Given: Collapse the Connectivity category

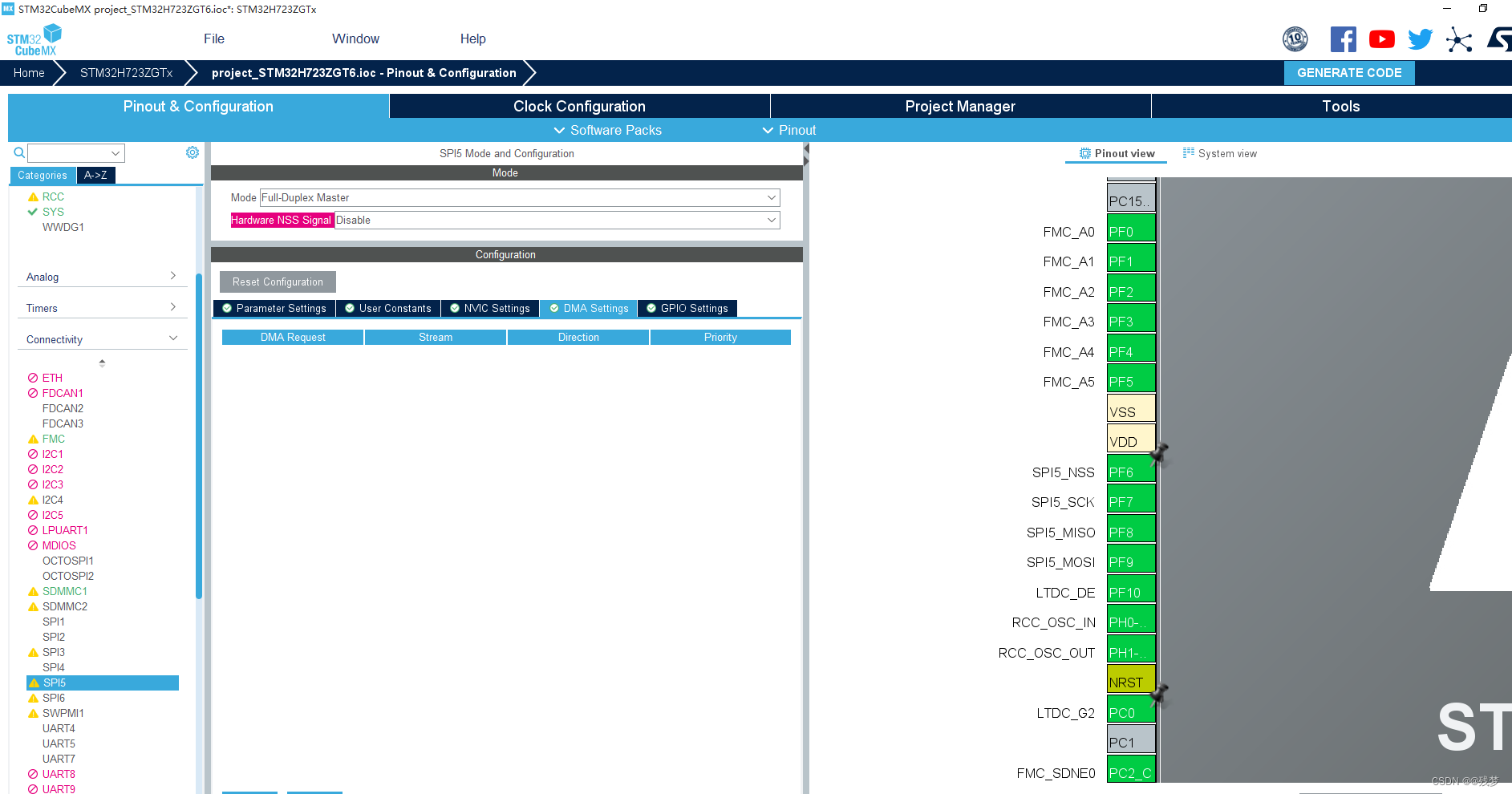Looking at the screenshot, I should 102,339.
